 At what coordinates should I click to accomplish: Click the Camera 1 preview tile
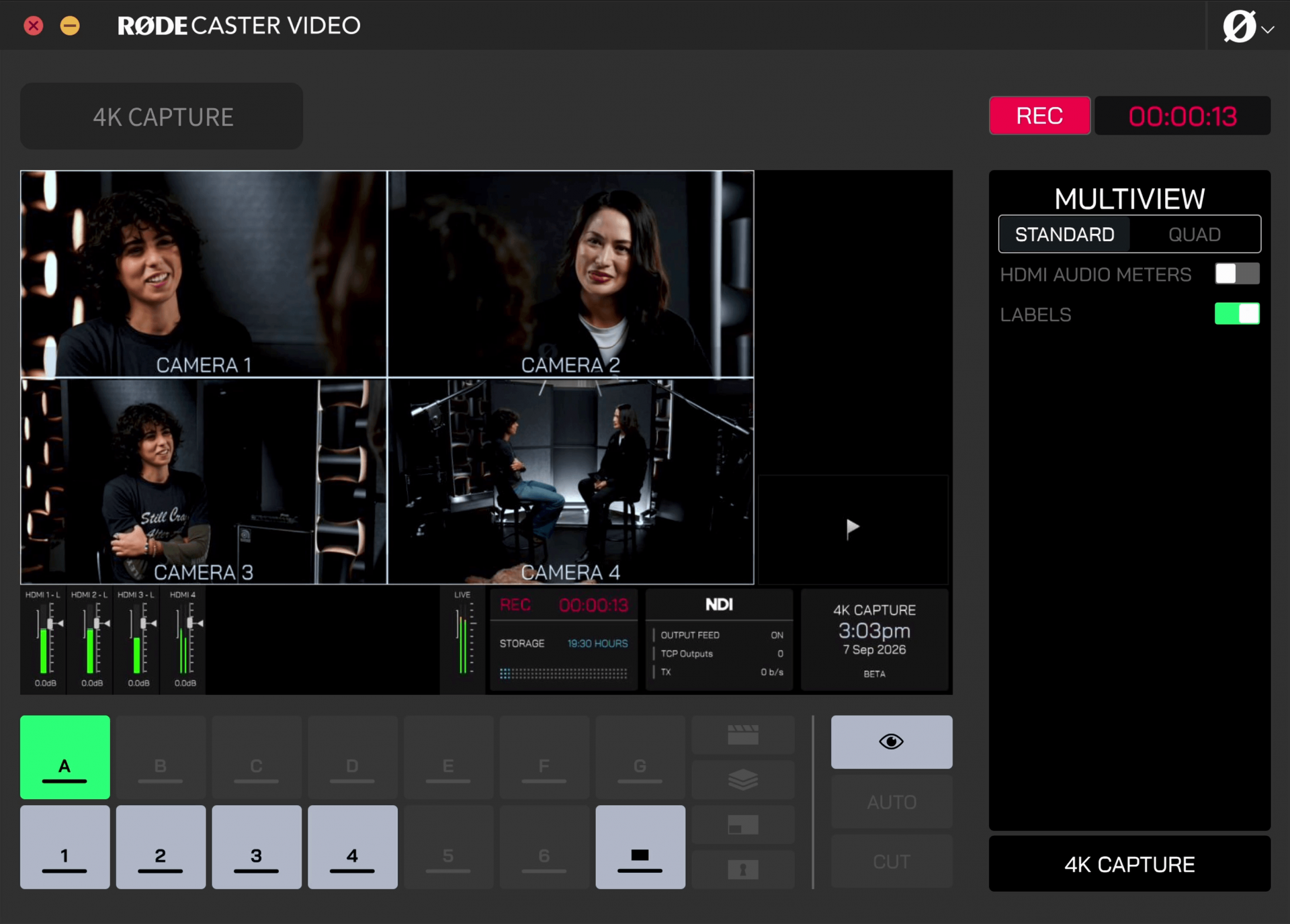click(x=204, y=274)
